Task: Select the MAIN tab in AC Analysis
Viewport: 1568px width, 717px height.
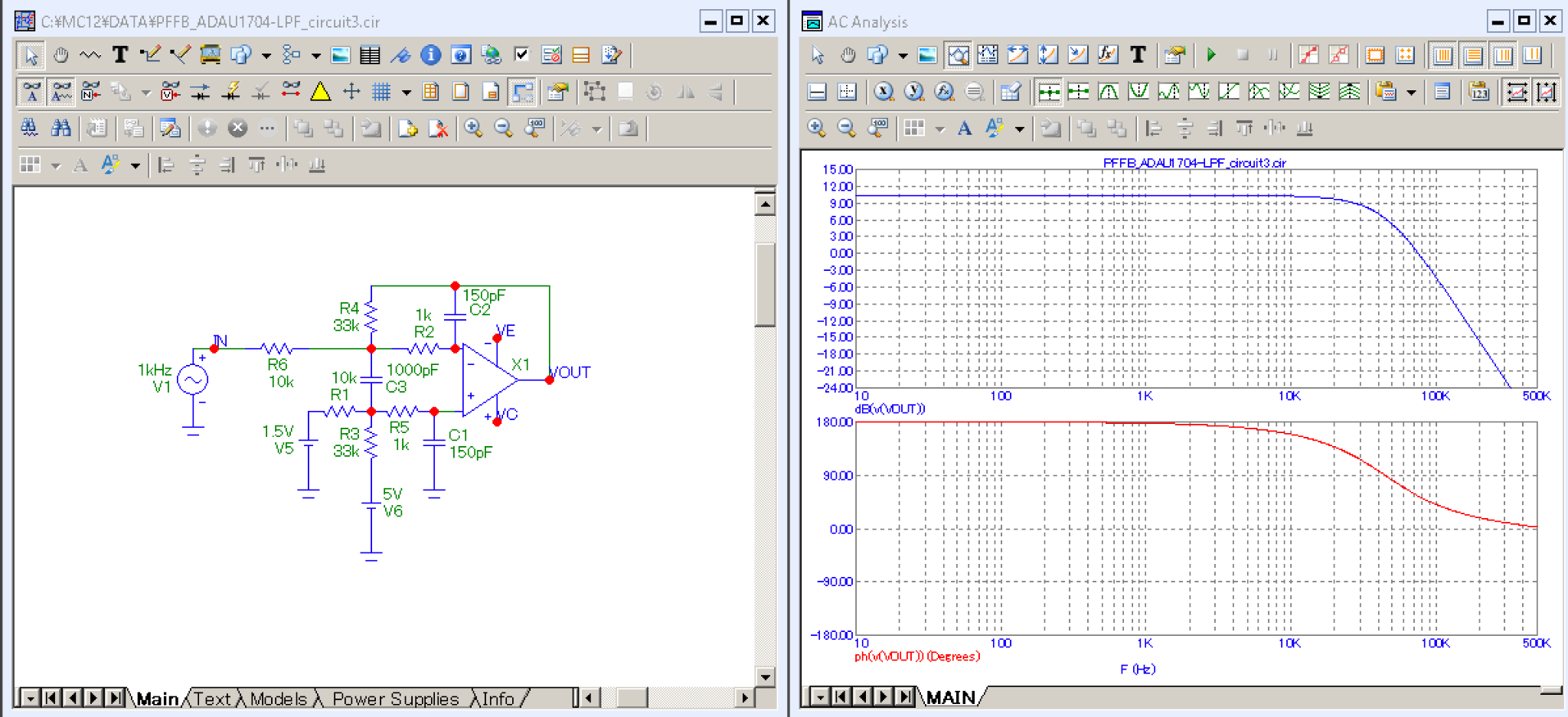Action: pos(950,697)
